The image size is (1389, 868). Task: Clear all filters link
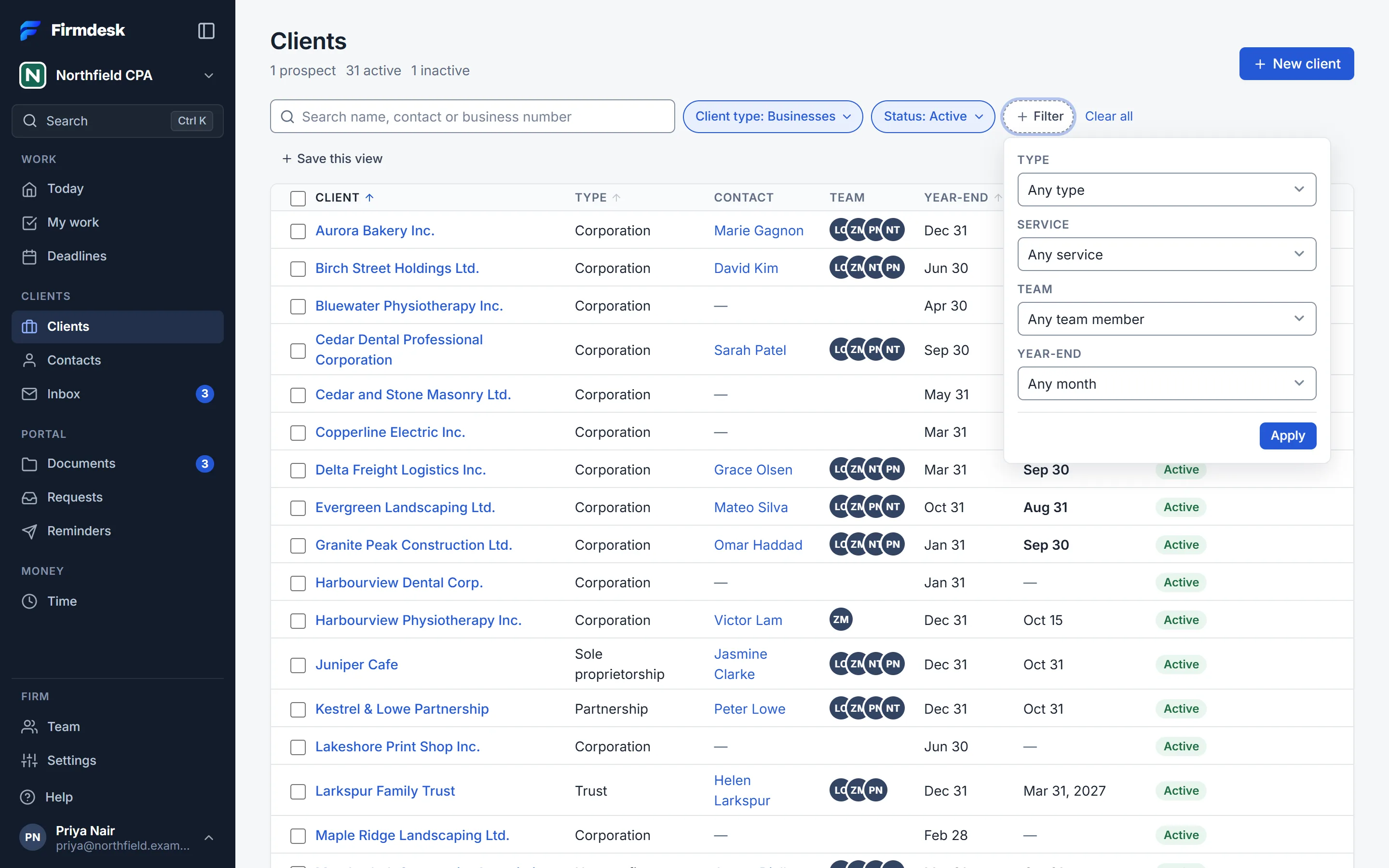click(x=1108, y=117)
